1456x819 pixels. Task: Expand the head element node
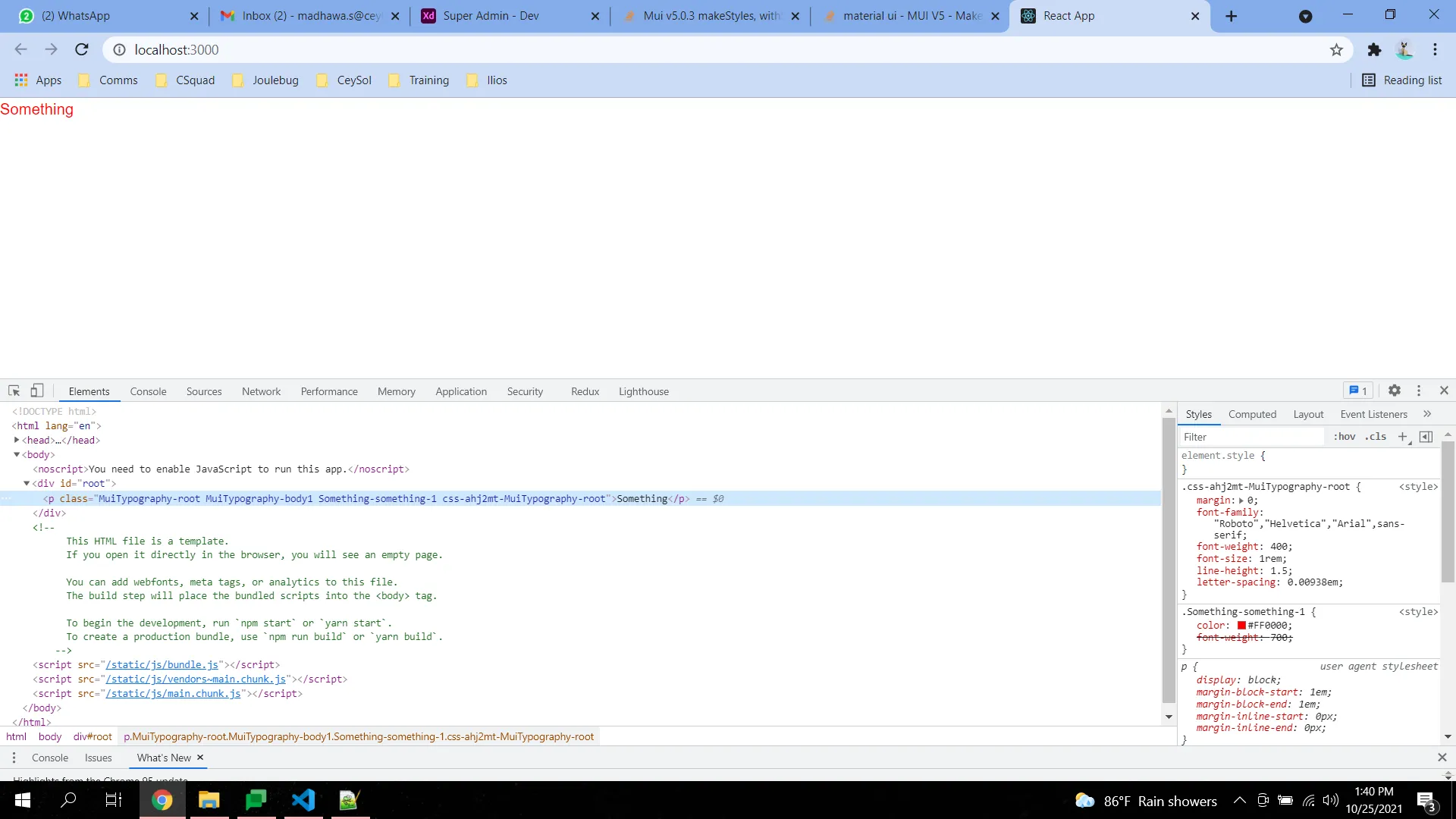[x=17, y=440]
